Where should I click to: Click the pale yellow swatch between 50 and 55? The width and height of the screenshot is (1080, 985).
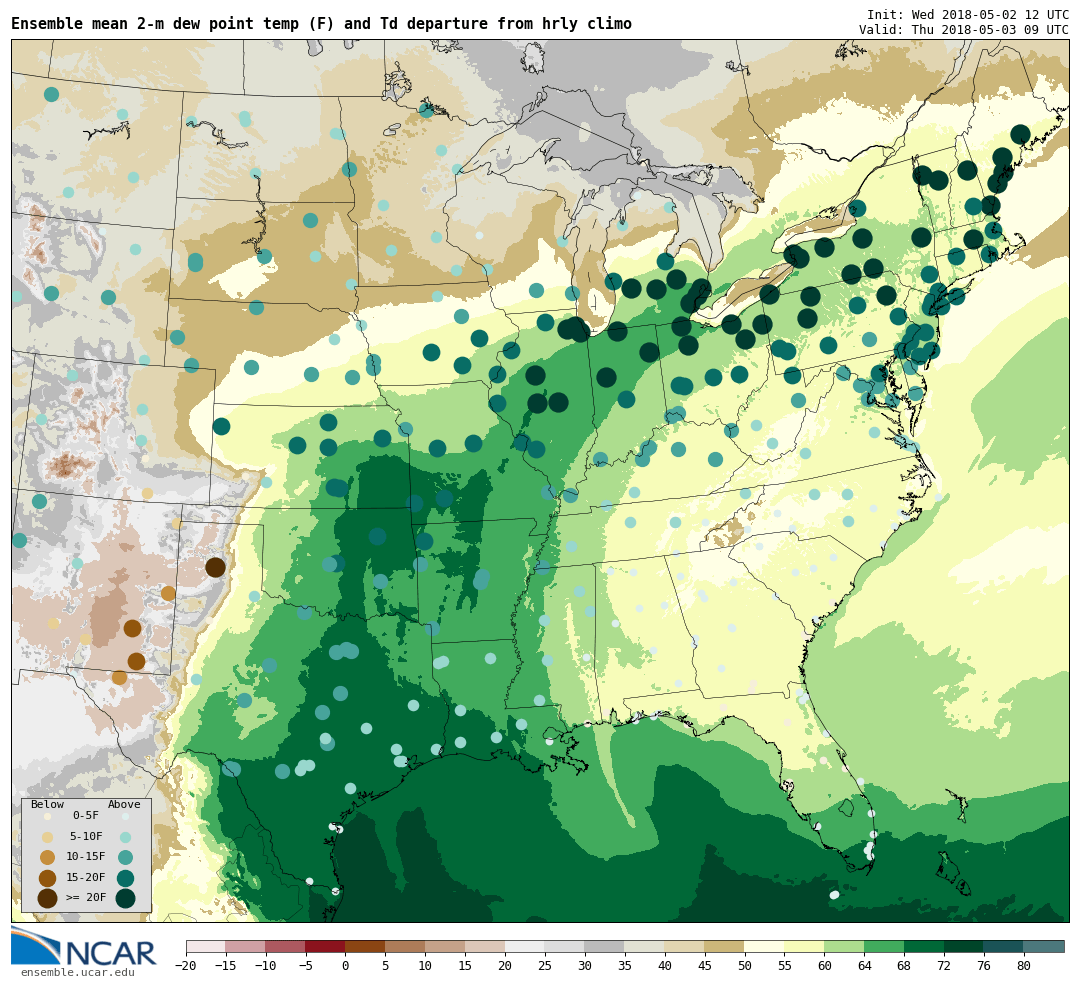pos(765,946)
